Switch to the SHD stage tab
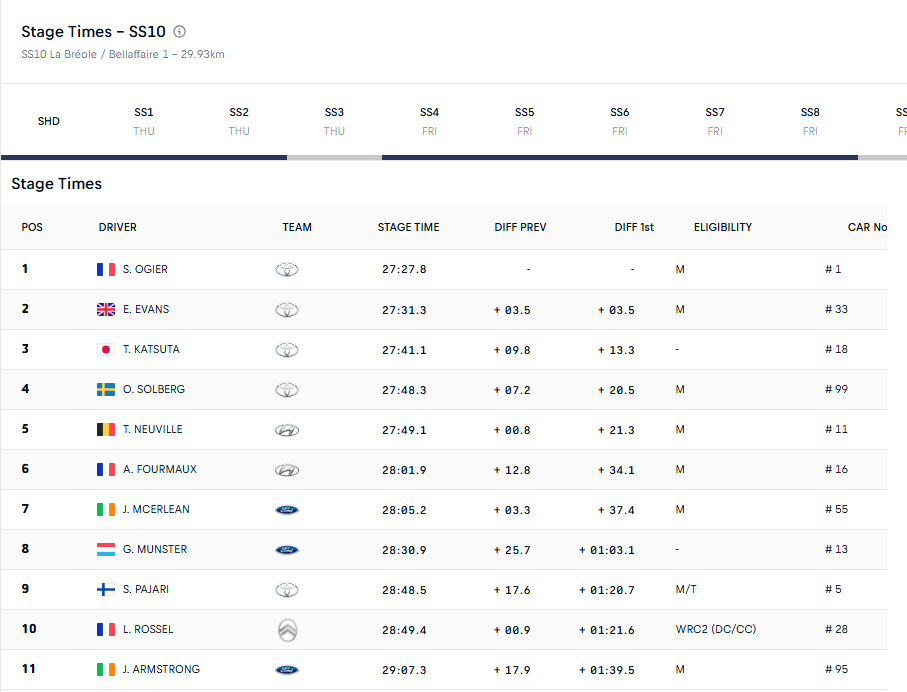Screen dimensions: 907x692 pyautogui.click(x=48, y=121)
